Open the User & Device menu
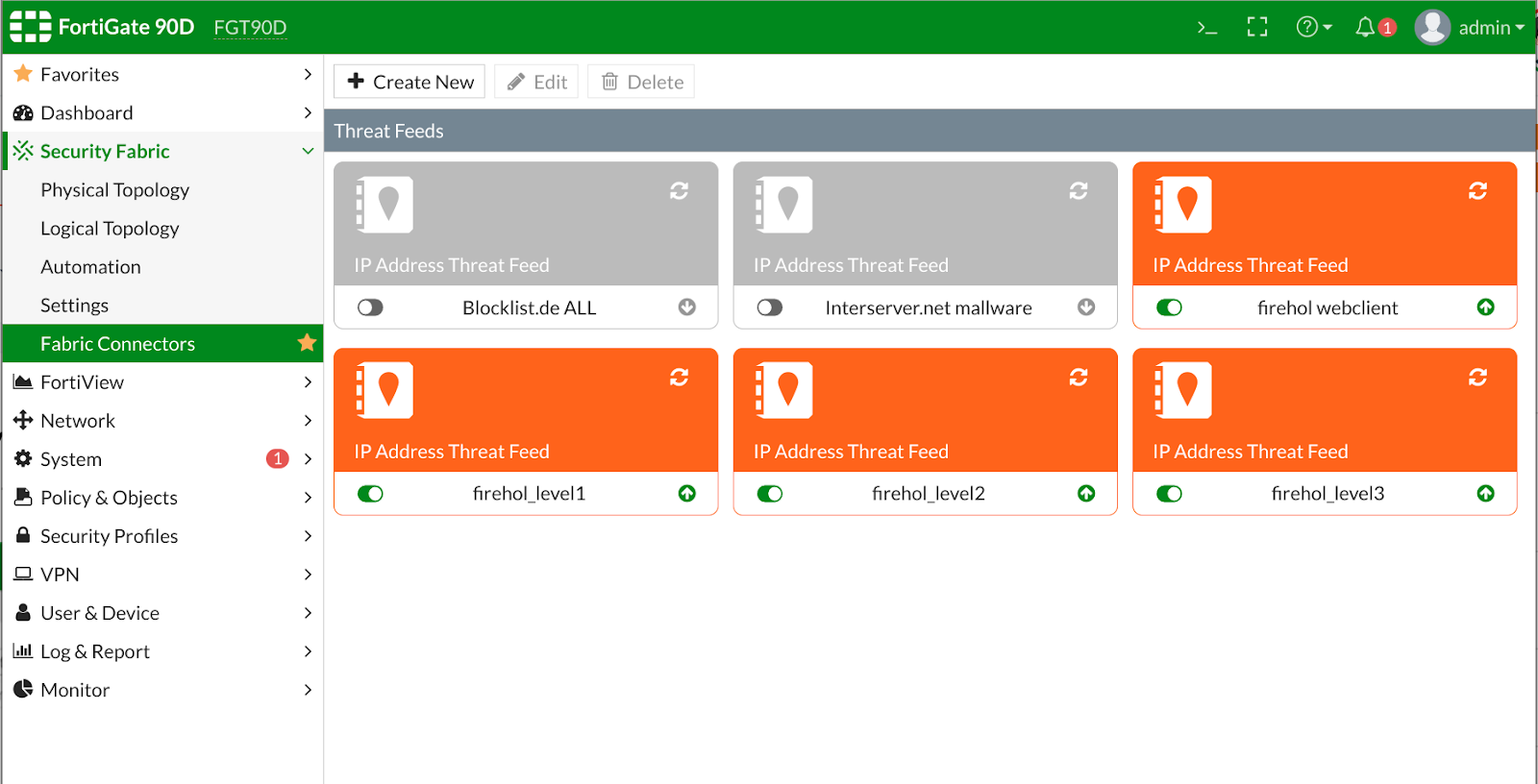The height and width of the screenshot is (784, 1538). click(163, 612)
